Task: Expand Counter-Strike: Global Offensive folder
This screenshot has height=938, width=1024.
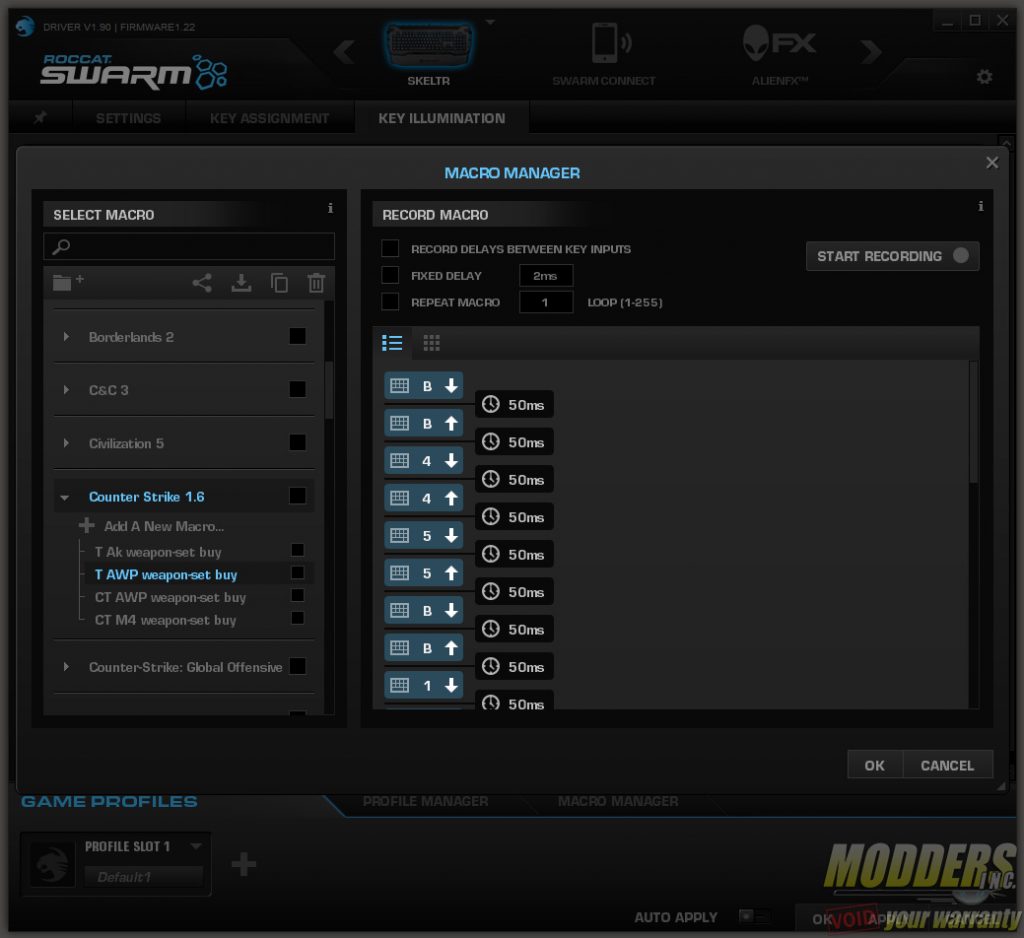Action: pyautogui.click(x=66, y=667)
